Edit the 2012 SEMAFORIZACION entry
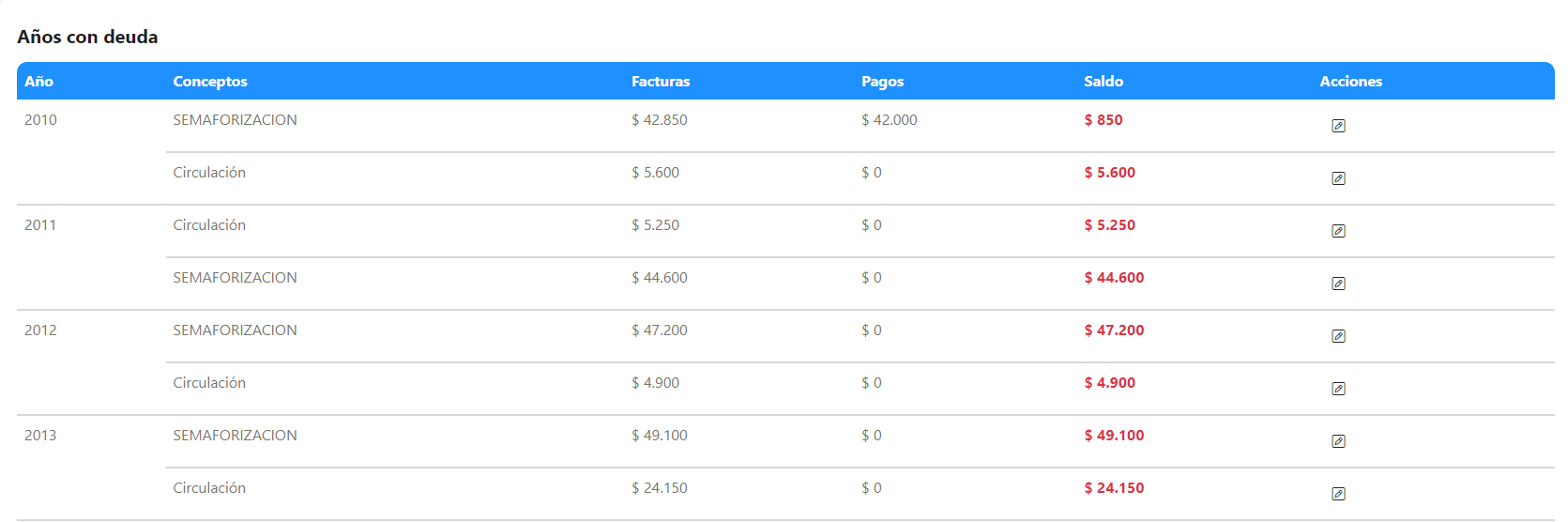The height and width of the screenshot is (522, 1568). coord(1338,336)
